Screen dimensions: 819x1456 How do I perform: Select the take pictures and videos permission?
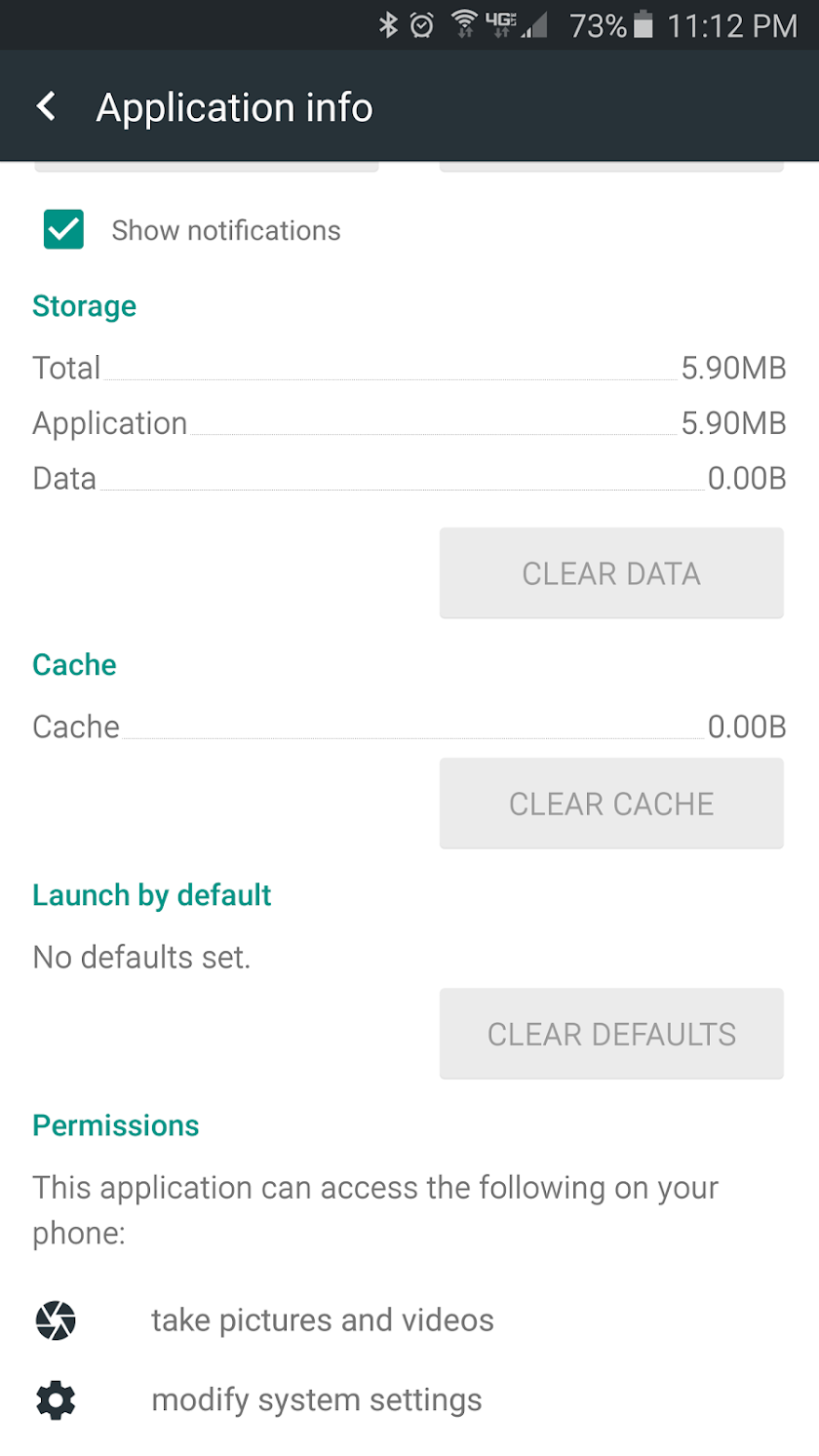(322, 1320)
